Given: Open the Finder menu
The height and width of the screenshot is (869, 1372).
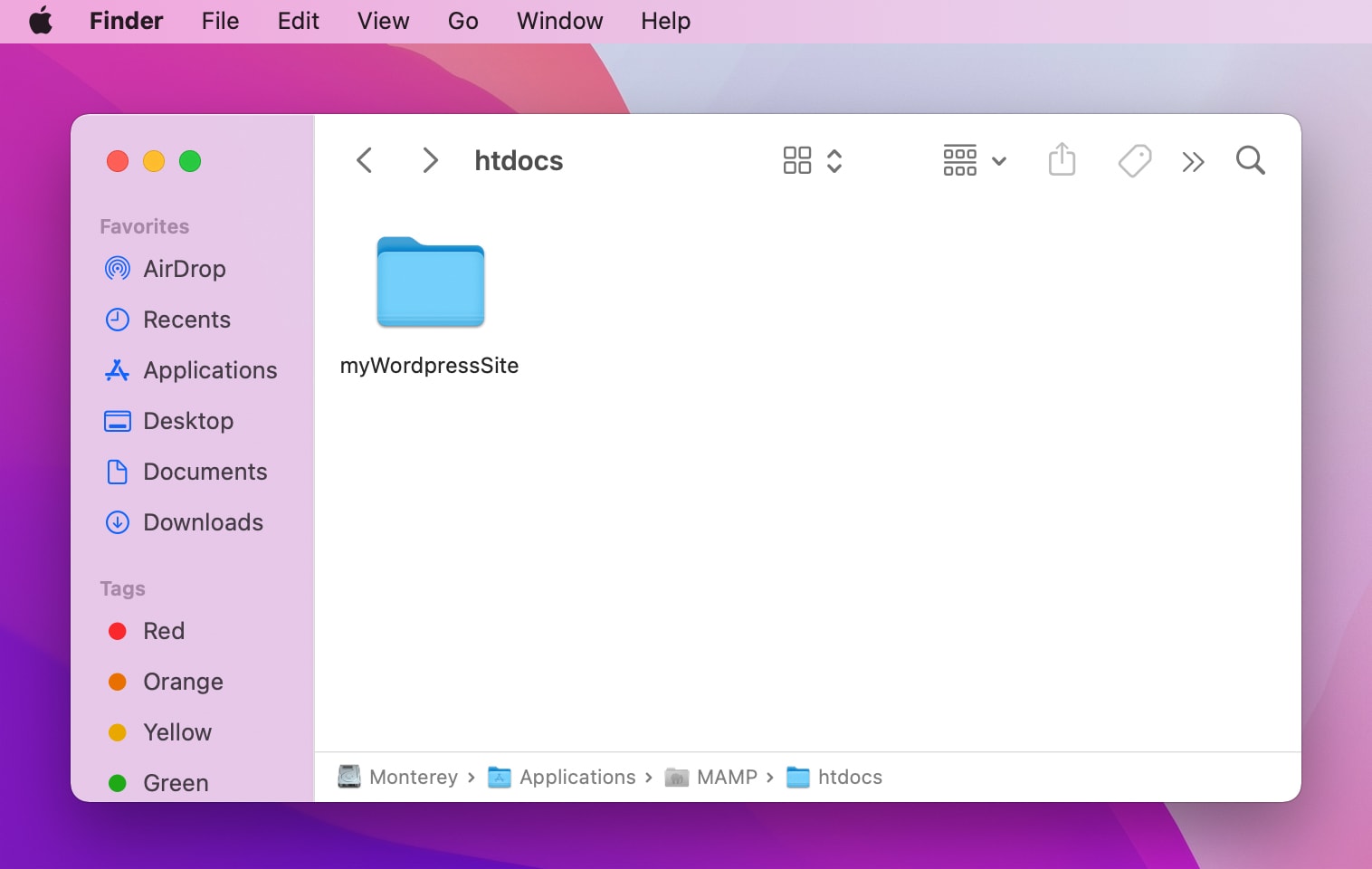Looking at the screenshot, I should tap(126, 21).
